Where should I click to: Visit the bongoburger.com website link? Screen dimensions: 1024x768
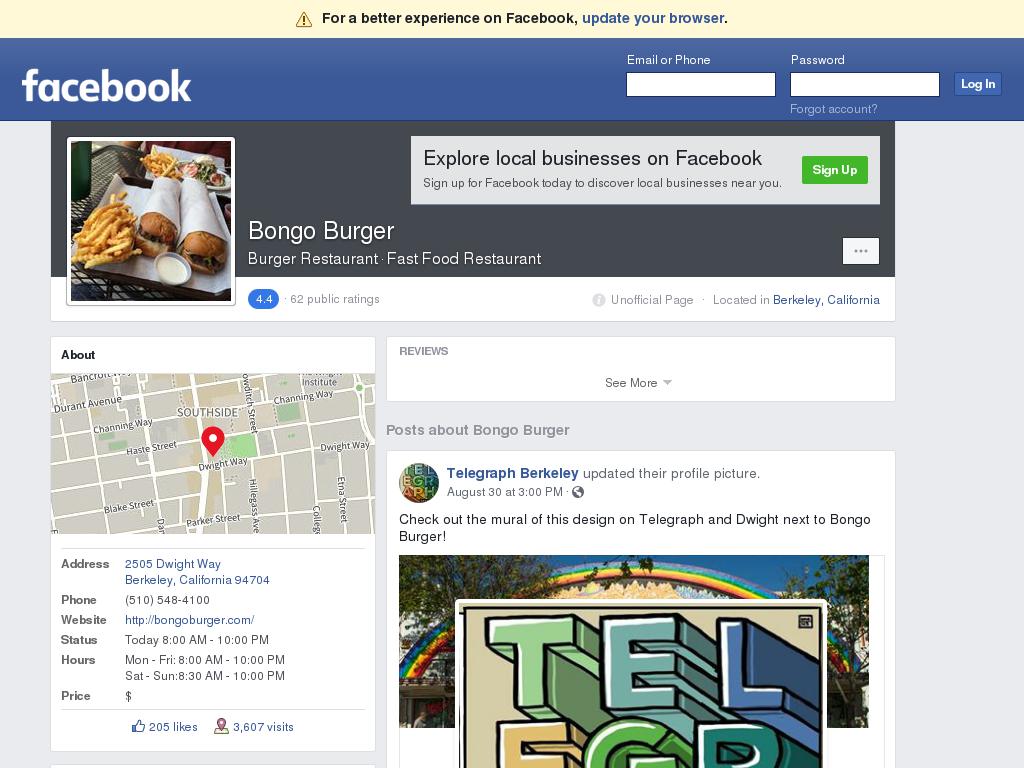tap(189, 620)
